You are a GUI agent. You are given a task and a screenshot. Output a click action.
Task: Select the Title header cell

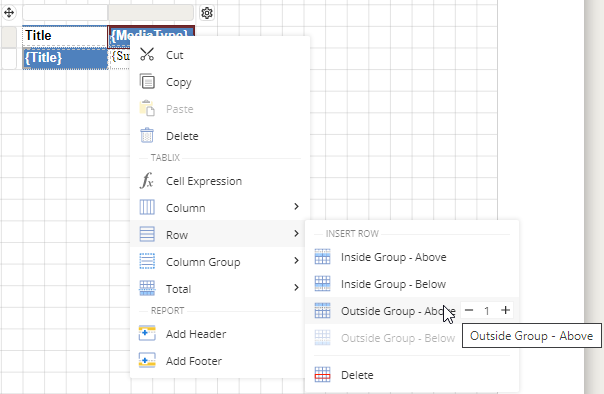pyautogui.click(x=65, y=36)
